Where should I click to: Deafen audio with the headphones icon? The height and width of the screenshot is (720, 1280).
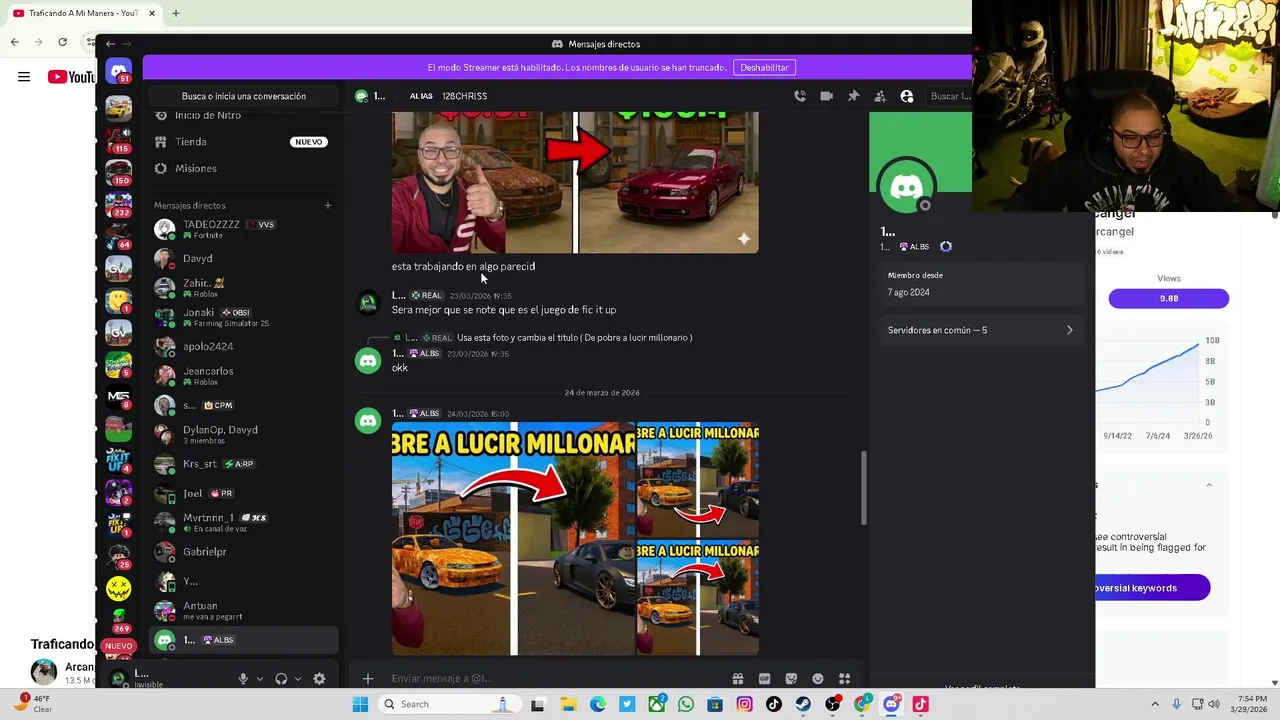point(281,679)
